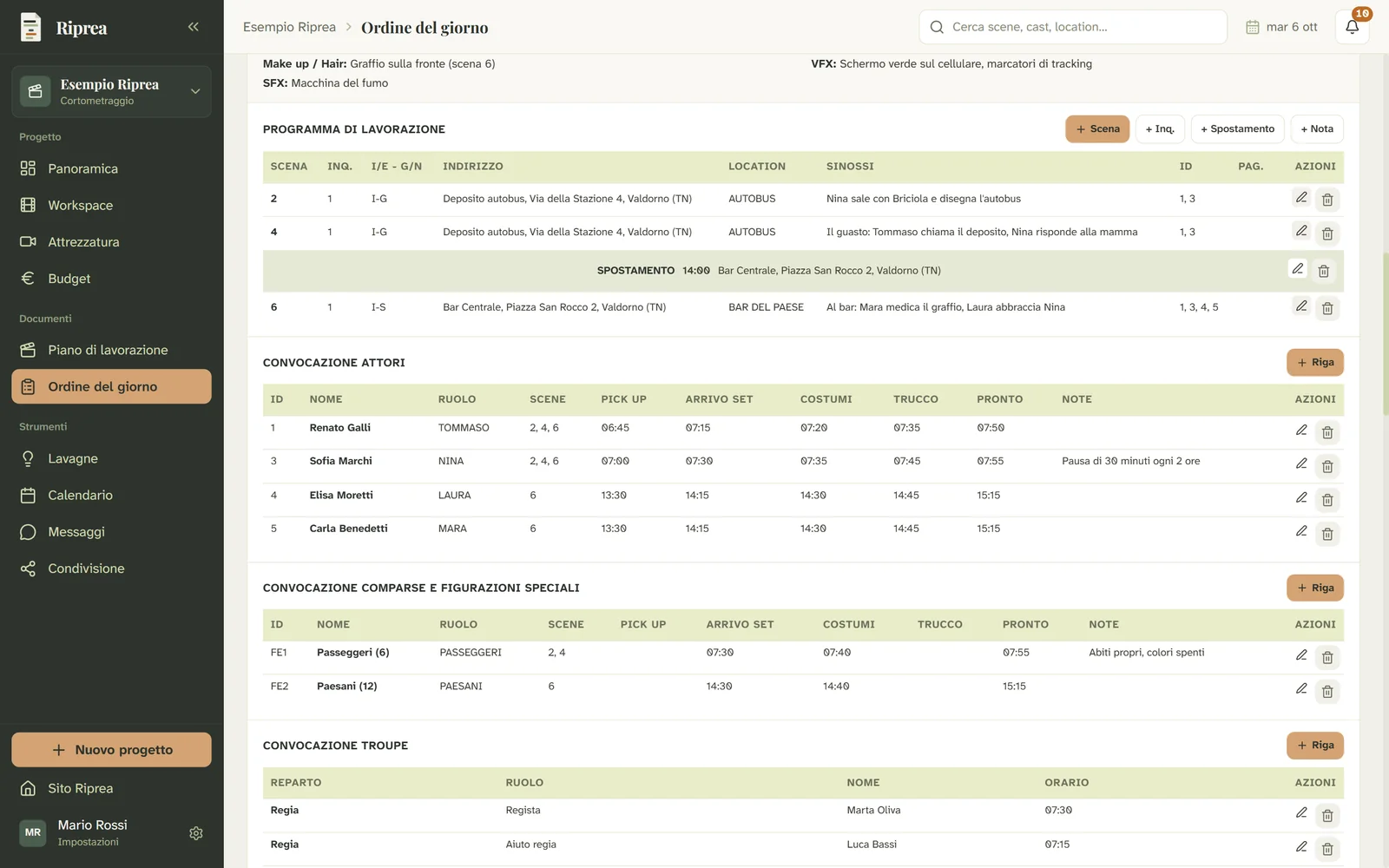This screenshot has width=1389, height=868.
Task: Visit Sito Riprea link
Action: (111, 788)
